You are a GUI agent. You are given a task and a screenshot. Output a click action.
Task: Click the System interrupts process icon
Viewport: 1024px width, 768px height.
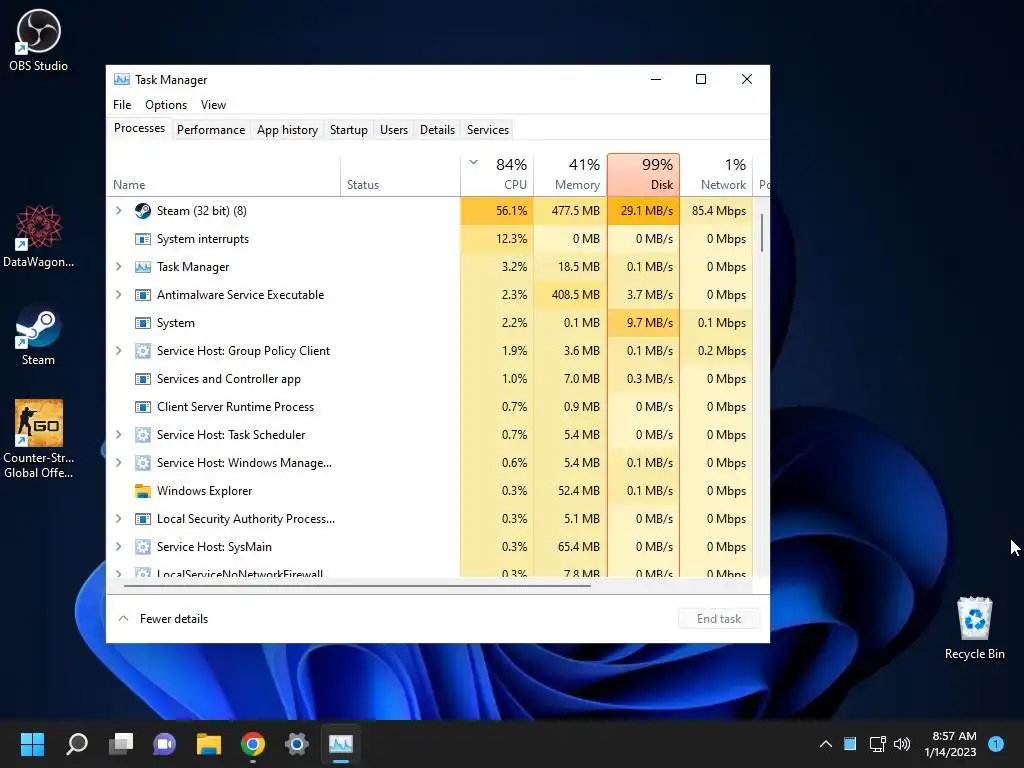pos(142,239)
